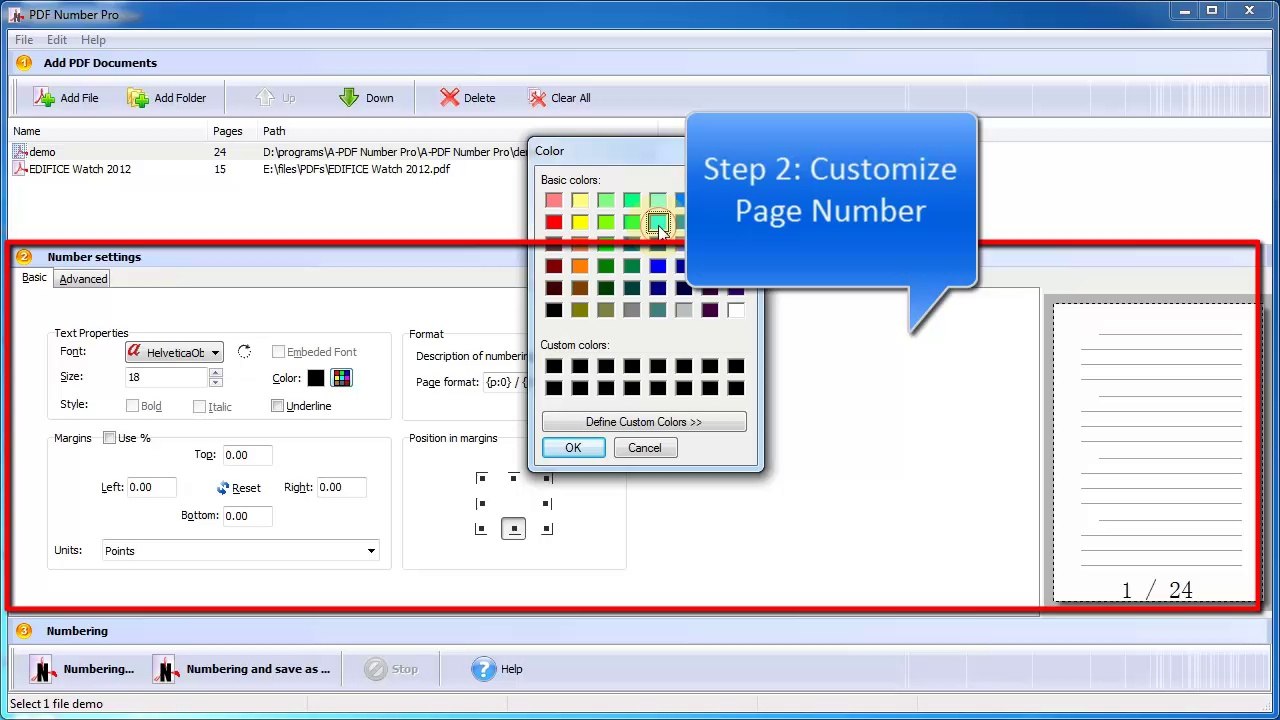Check the Use % margins option
1280x720 pixels.
click(x=110, y=438)
